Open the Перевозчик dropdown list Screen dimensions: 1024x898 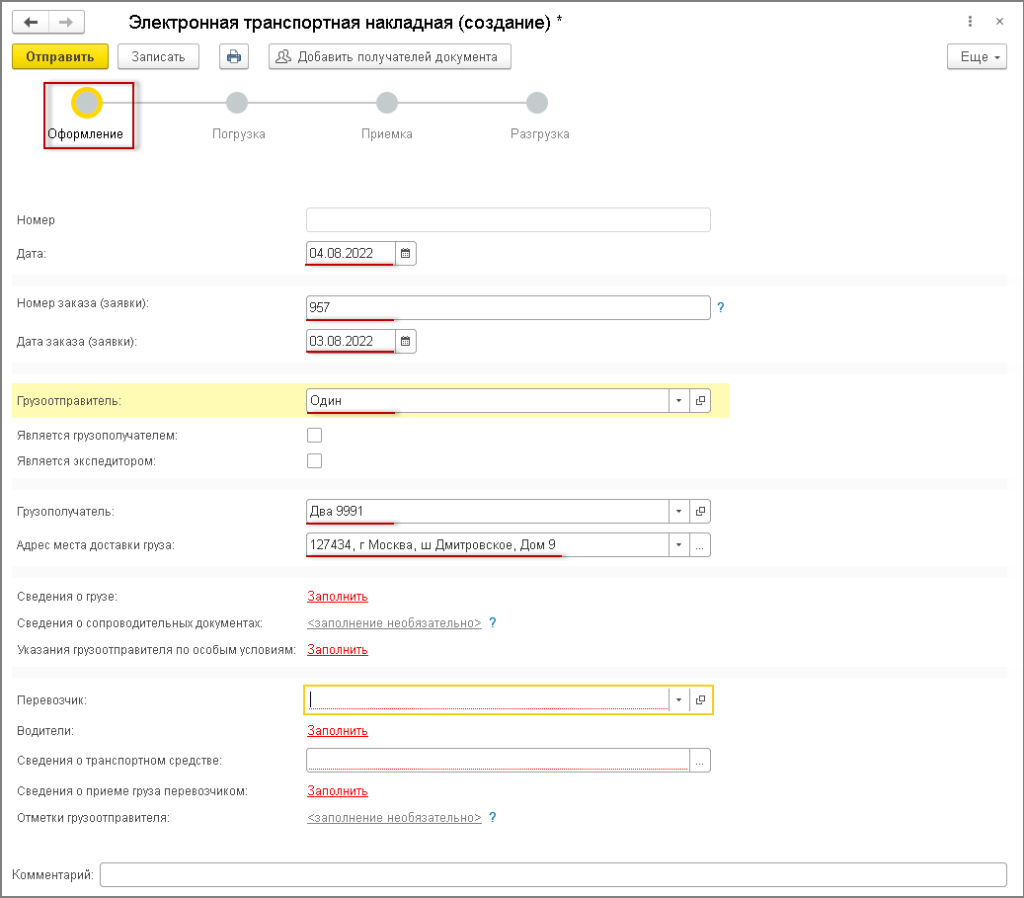point(678,700)
